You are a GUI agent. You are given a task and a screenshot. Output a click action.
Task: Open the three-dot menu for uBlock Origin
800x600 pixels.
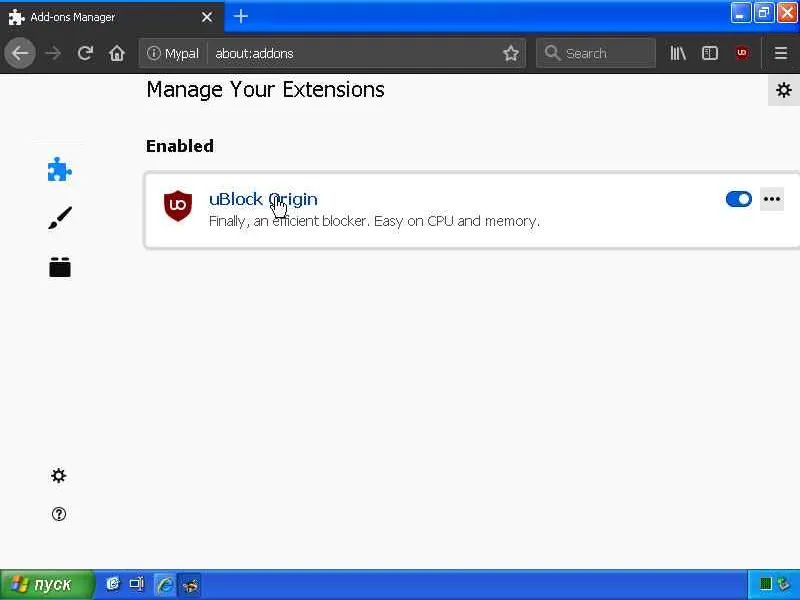coord(771,199)
